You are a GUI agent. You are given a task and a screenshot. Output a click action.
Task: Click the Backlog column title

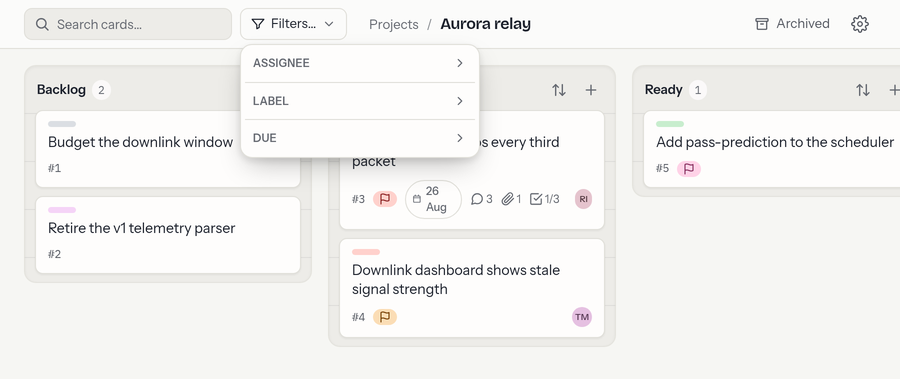[61, 90]
